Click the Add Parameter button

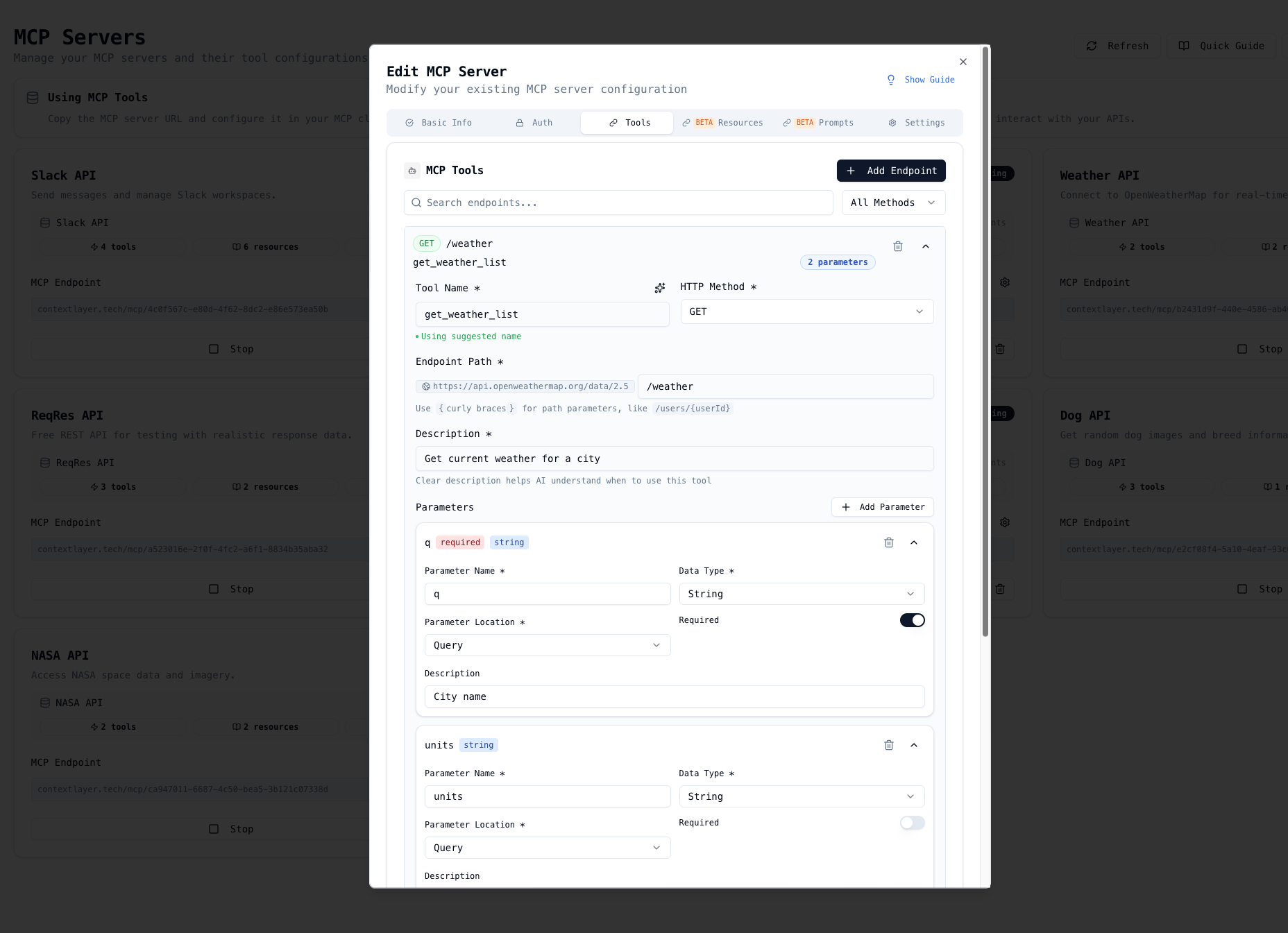pyautogui.click(x=882, y=507)
